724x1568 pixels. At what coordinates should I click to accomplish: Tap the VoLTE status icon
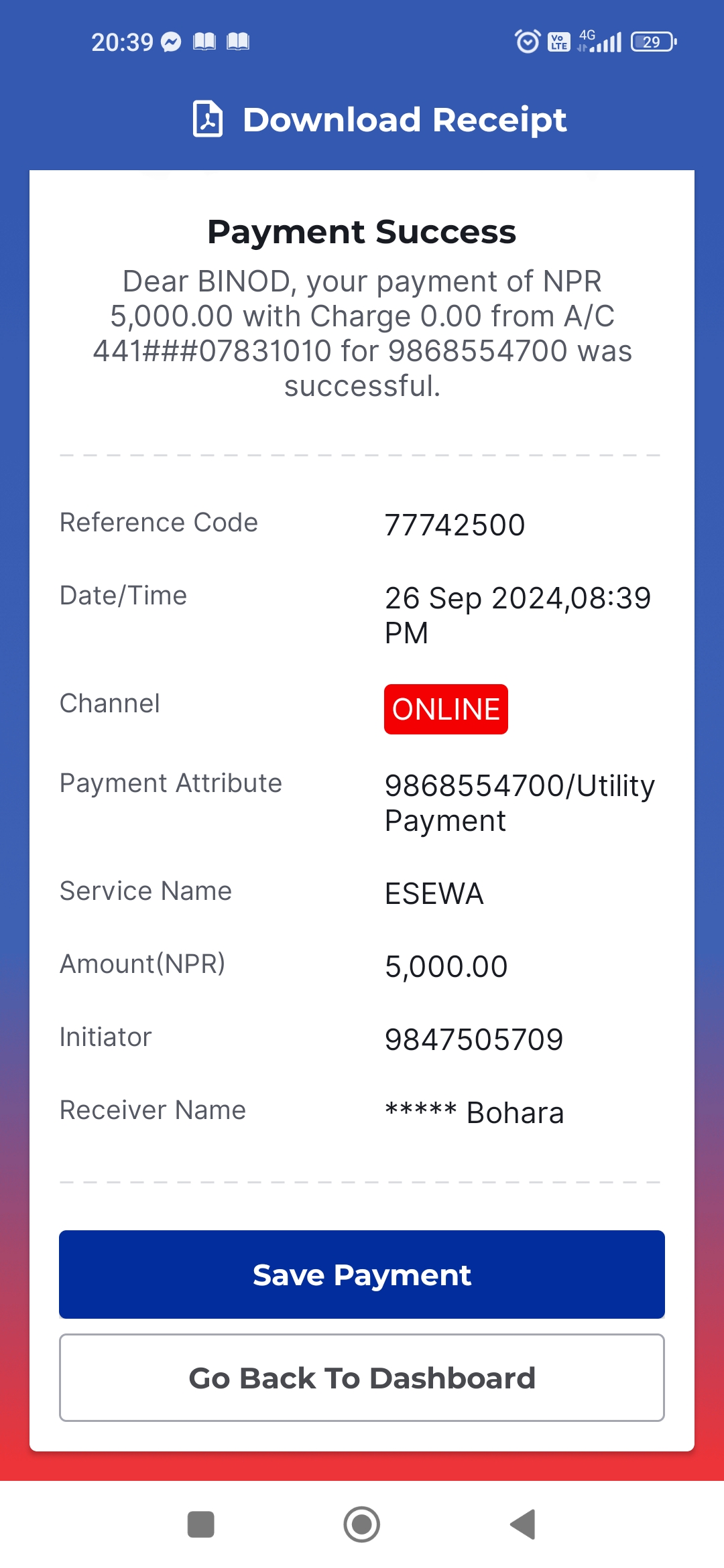(x=559, y=42)
